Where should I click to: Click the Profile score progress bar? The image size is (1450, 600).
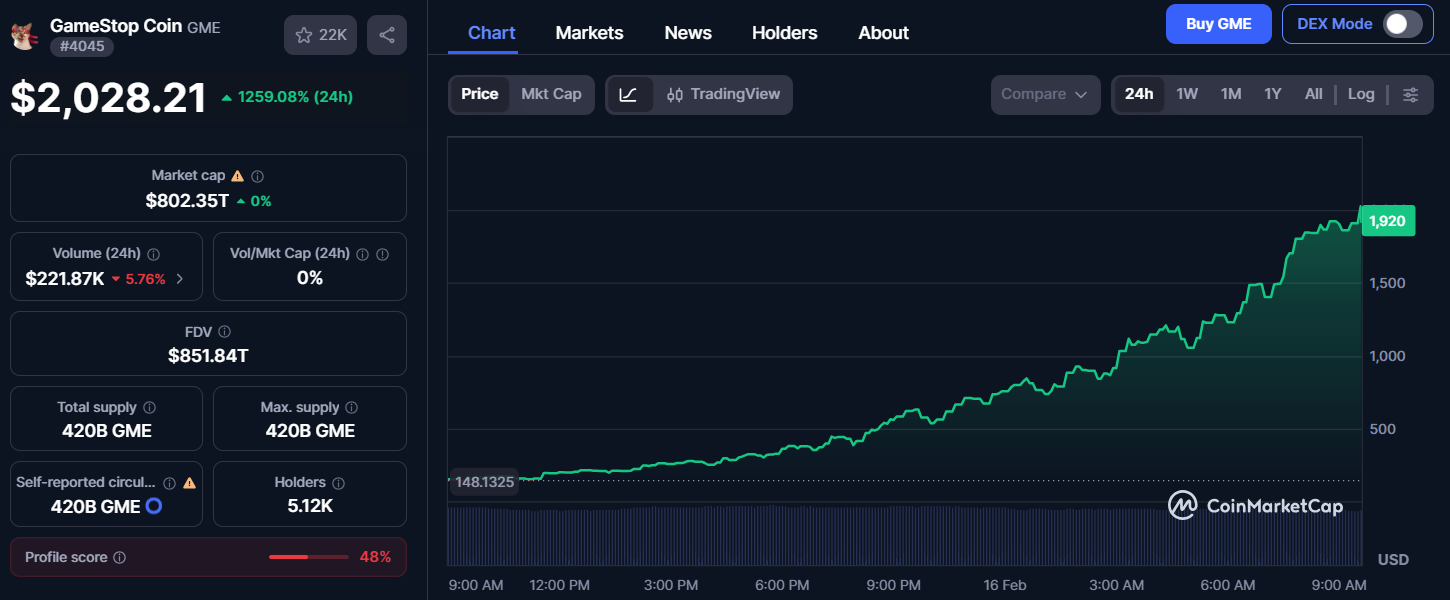(309, 557)
